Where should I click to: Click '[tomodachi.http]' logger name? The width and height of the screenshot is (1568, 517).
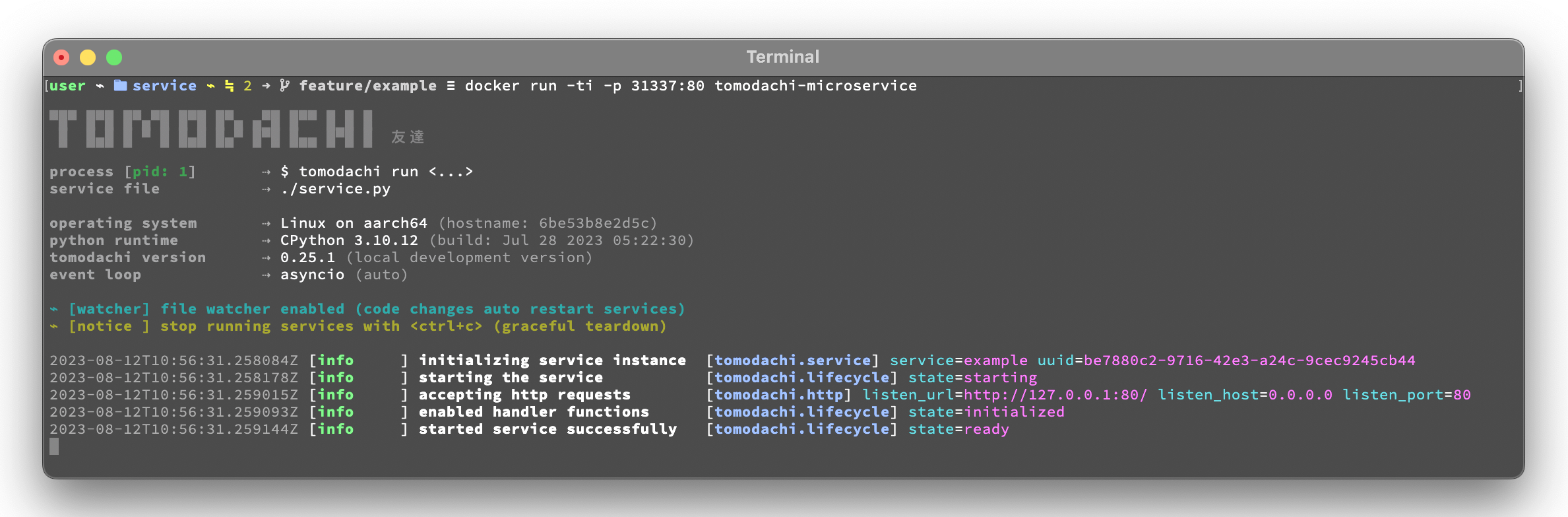click(778, 395)
